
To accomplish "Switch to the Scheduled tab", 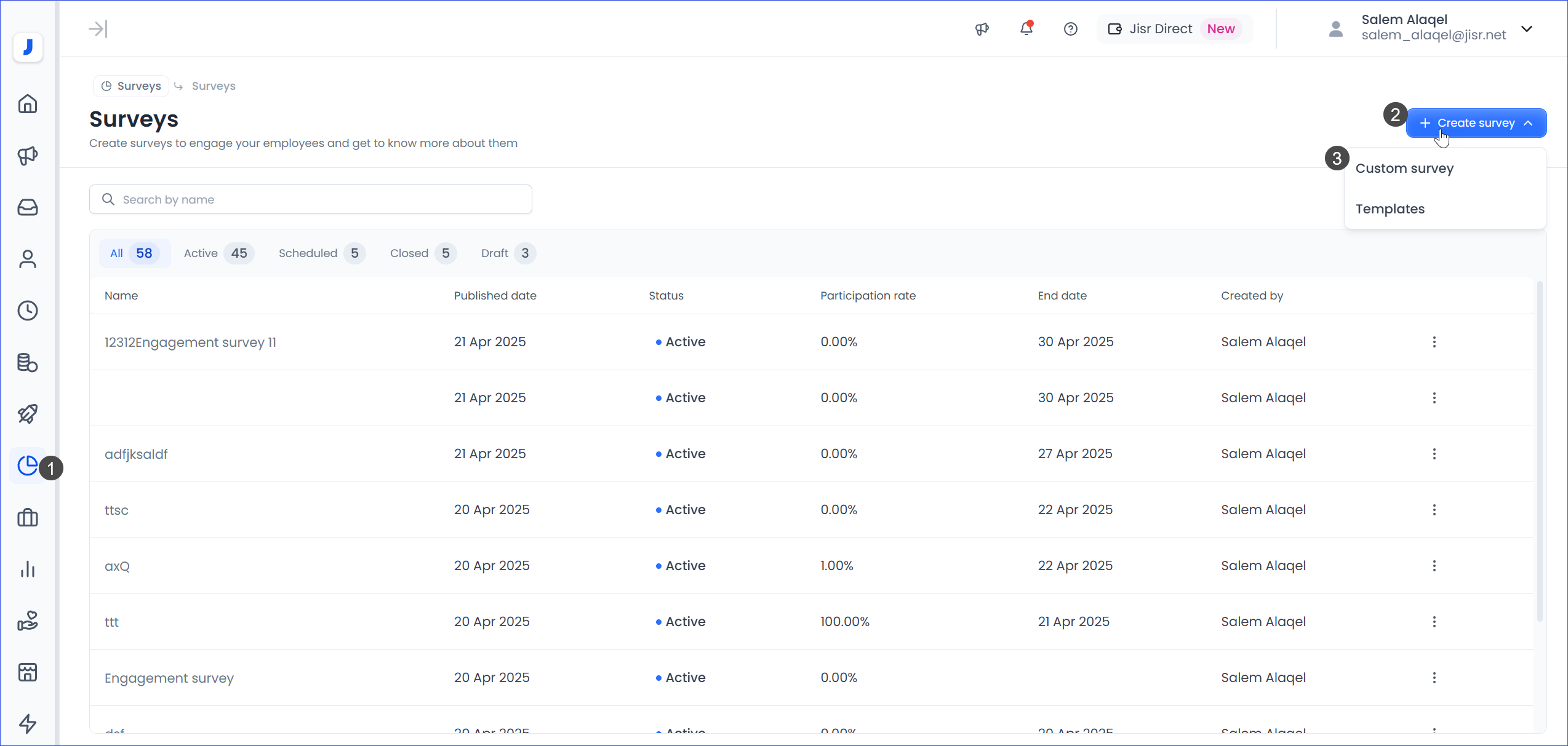I will (321, 253).
